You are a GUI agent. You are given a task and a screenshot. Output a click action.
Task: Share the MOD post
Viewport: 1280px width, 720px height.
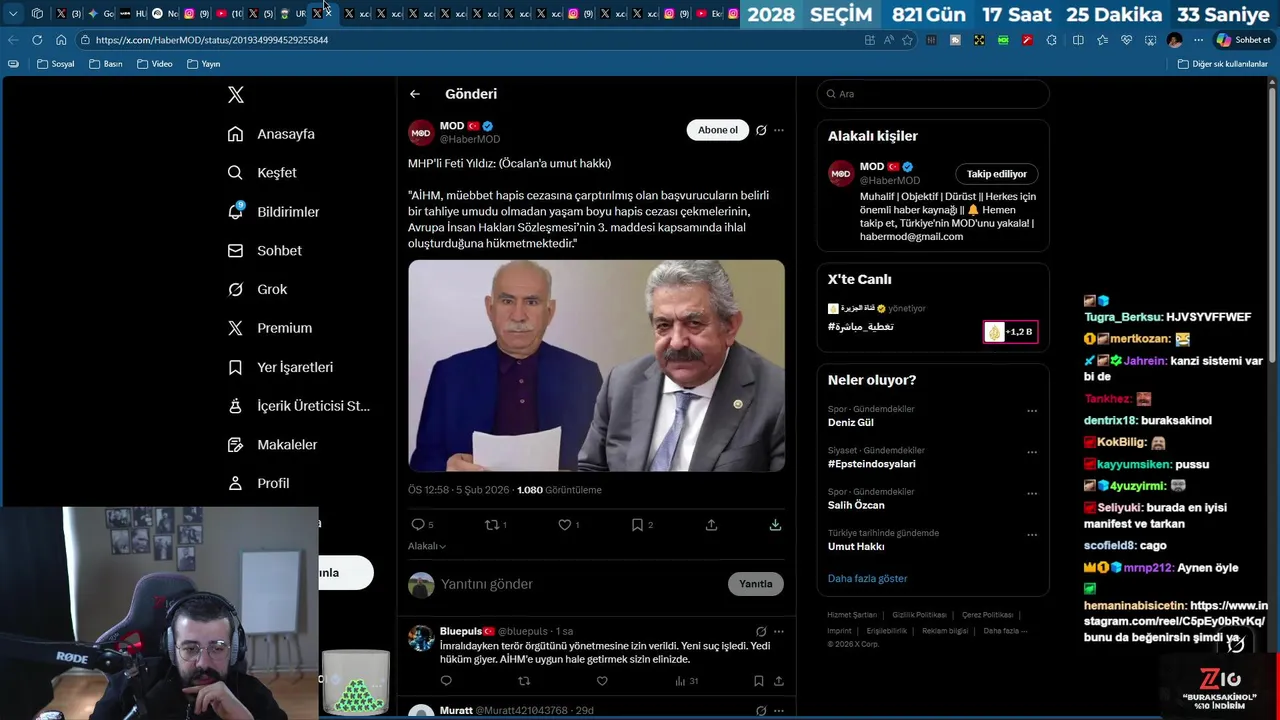[x=711, y=524]
